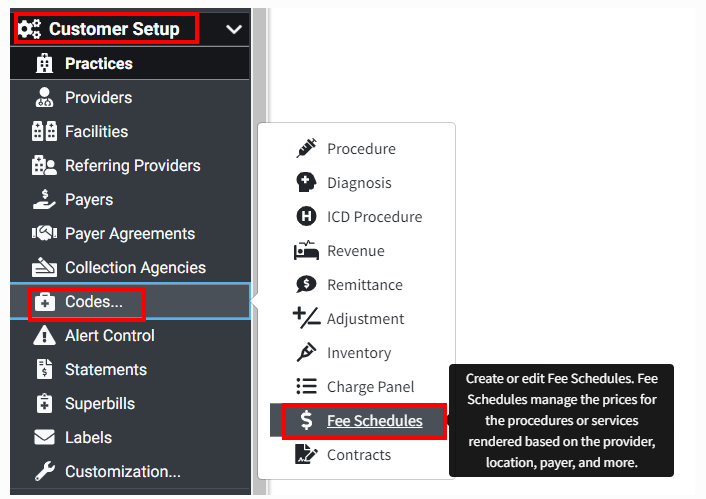Click the Procedure syringe icon
This screenshot has height=499, width=706.
(306, 149)
